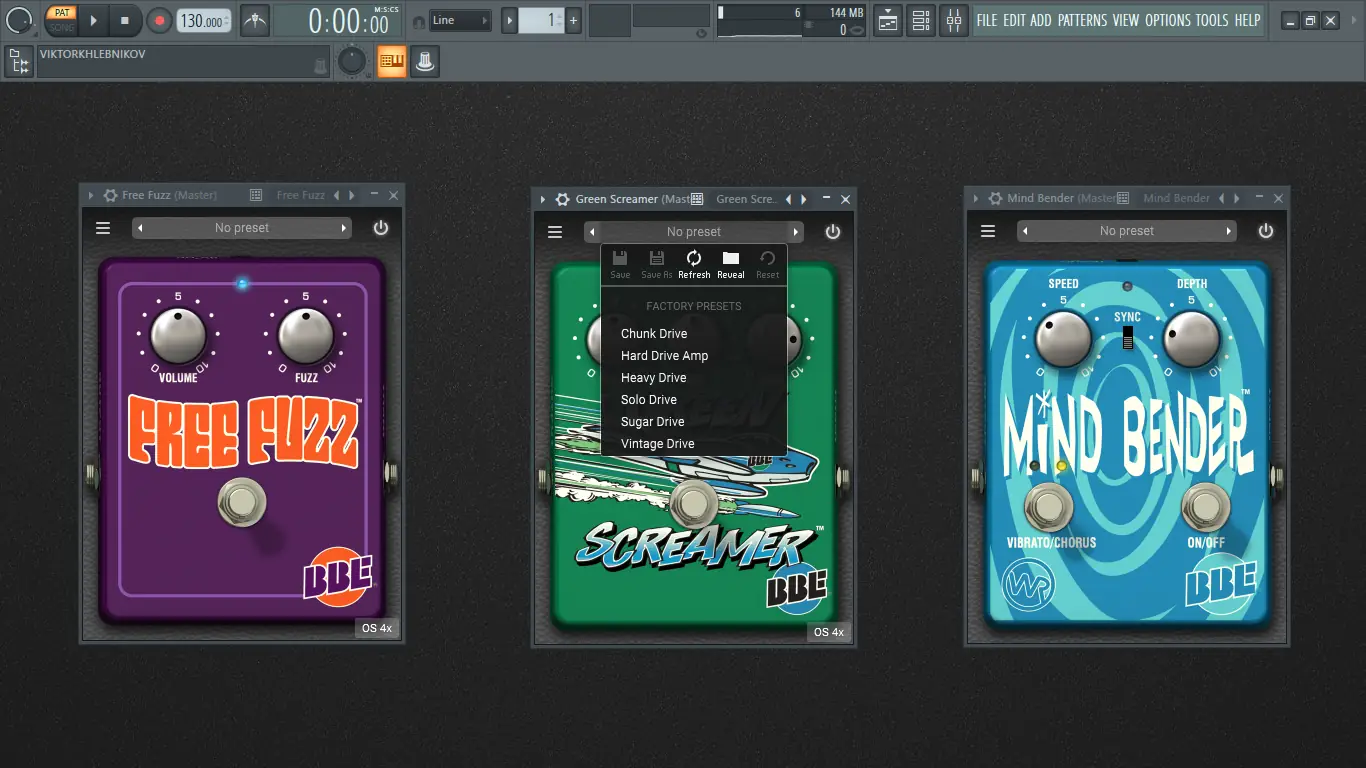
Task: Open the OPTIONS menu
Action: pos(1168,20)
